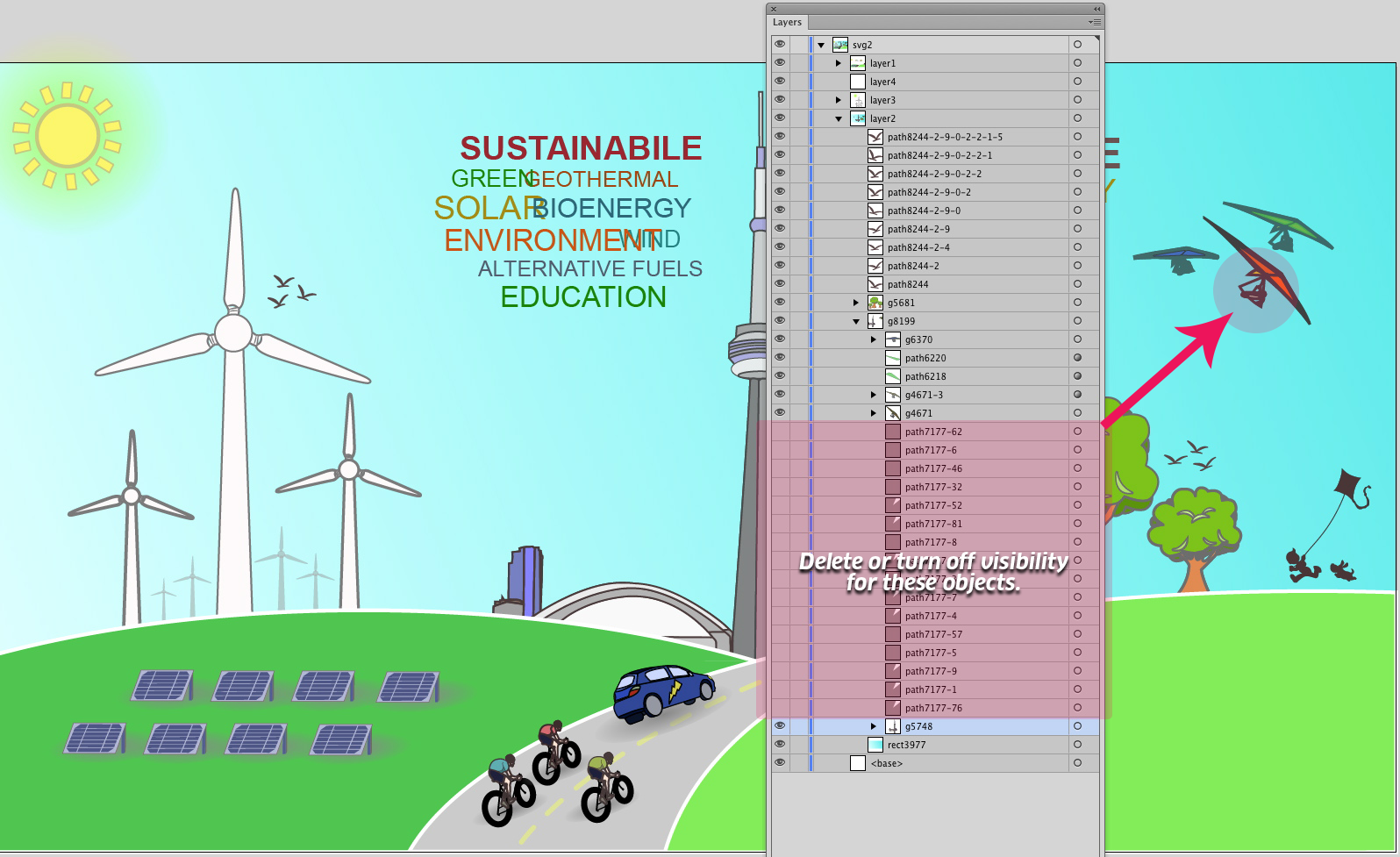Image resolution: width=1400 pixels, height=857 pixels.
Task: Click target circle for layer1
Action: point(1078,62)
